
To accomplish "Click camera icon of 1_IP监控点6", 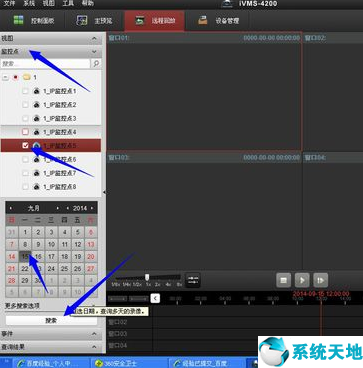I will click(x=36, y=159).
